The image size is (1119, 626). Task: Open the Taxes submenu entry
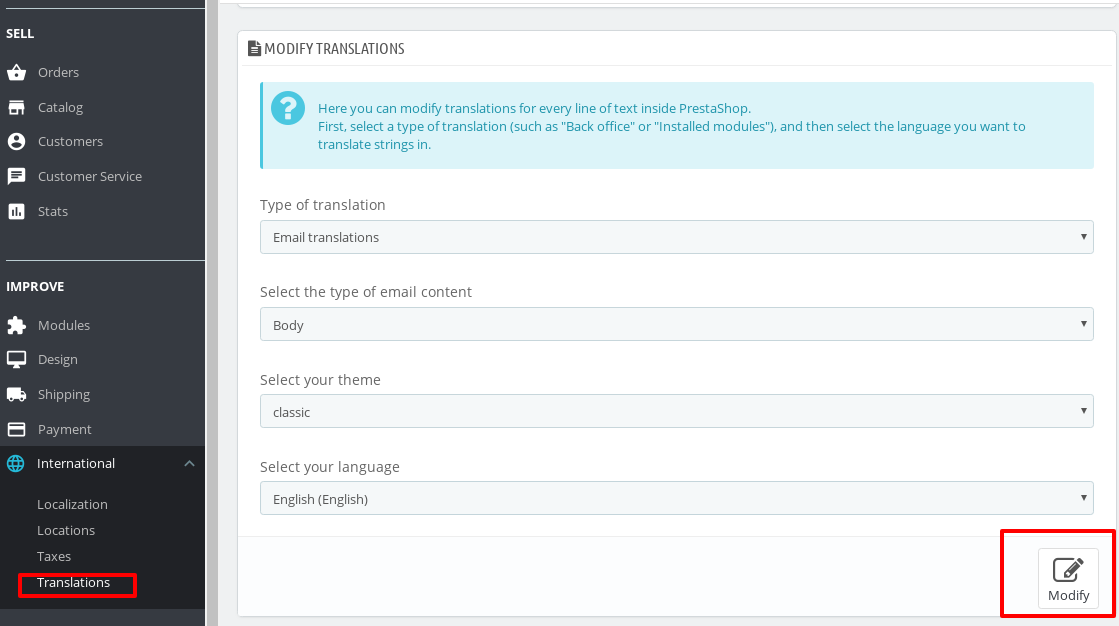point(54,556)
